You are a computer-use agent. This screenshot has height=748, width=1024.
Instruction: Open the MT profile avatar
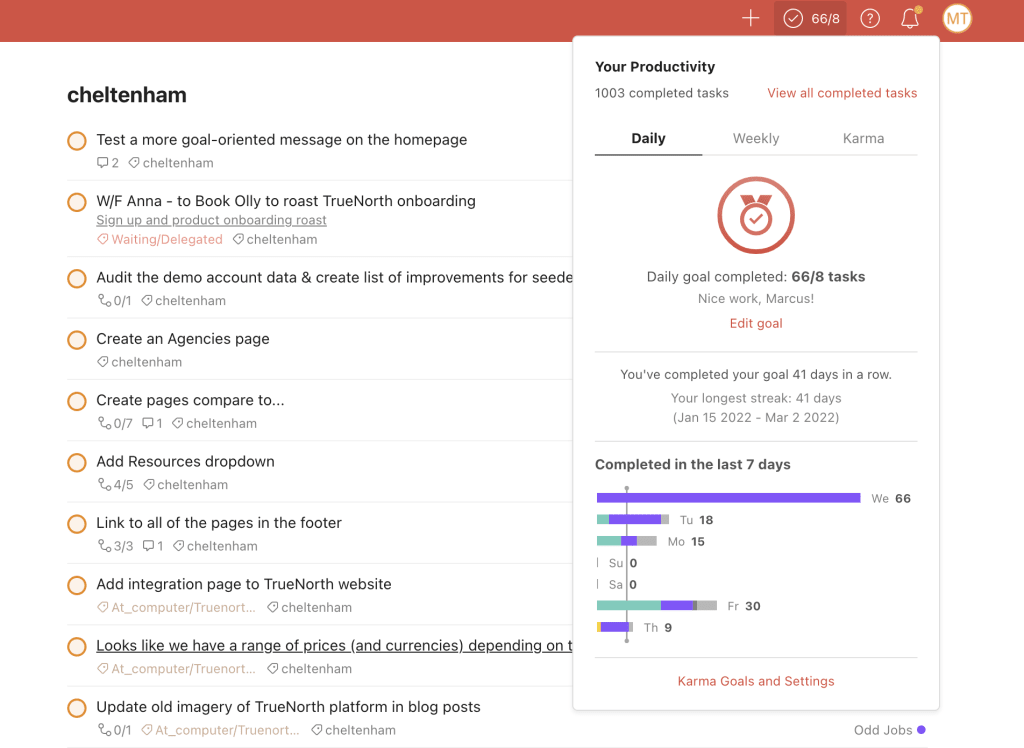pyautogui.click(x=957, y=18)
